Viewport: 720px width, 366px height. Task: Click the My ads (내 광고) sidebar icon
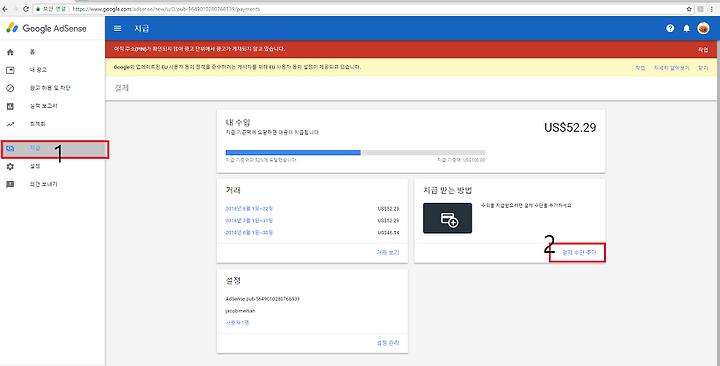coord(10,70)
